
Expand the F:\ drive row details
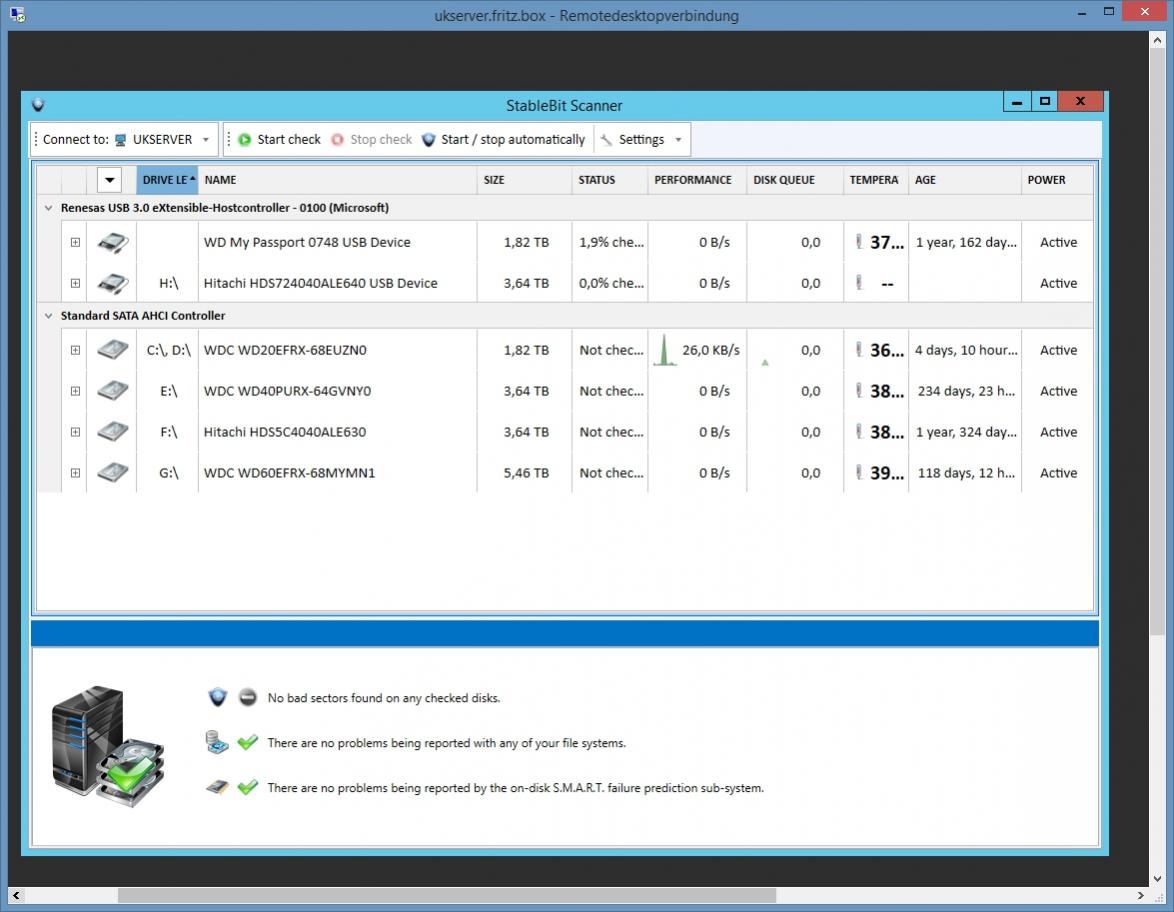point(75,432)
